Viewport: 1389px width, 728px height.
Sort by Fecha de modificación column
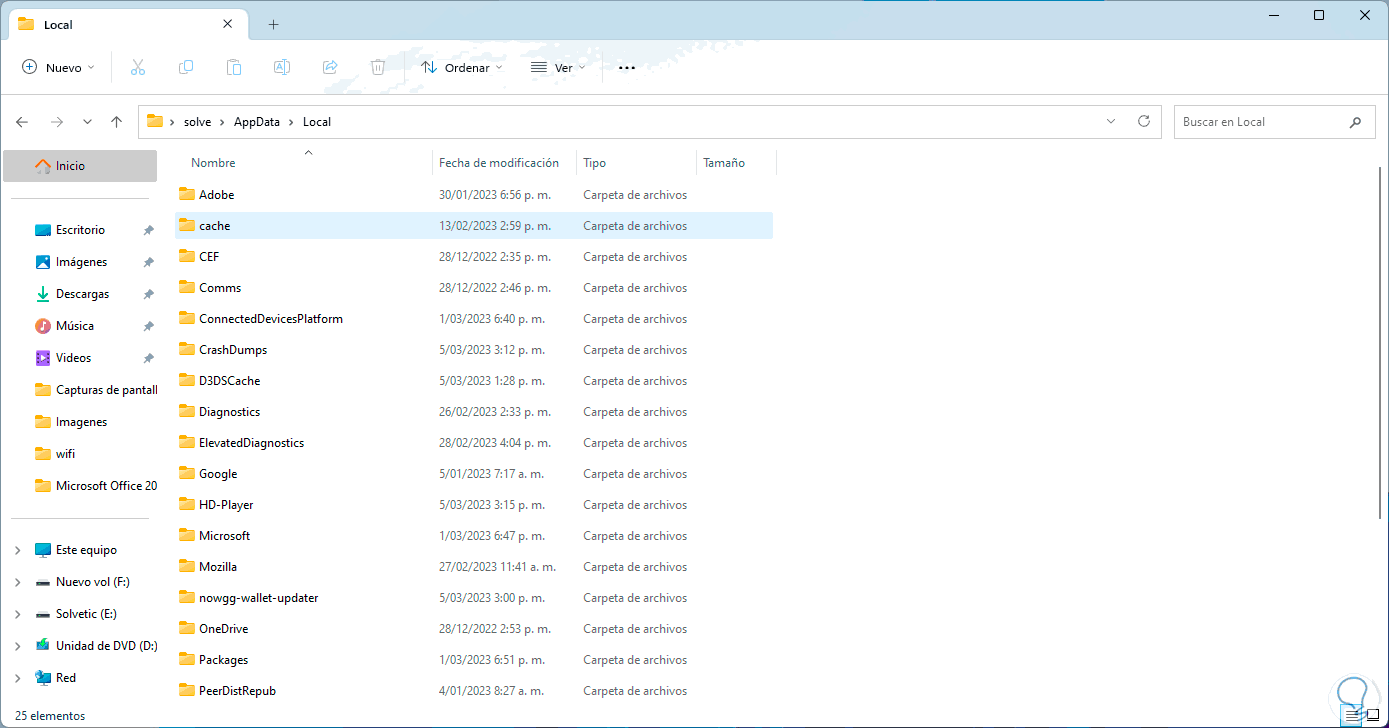pyautogui.click(x=499, y=163)
